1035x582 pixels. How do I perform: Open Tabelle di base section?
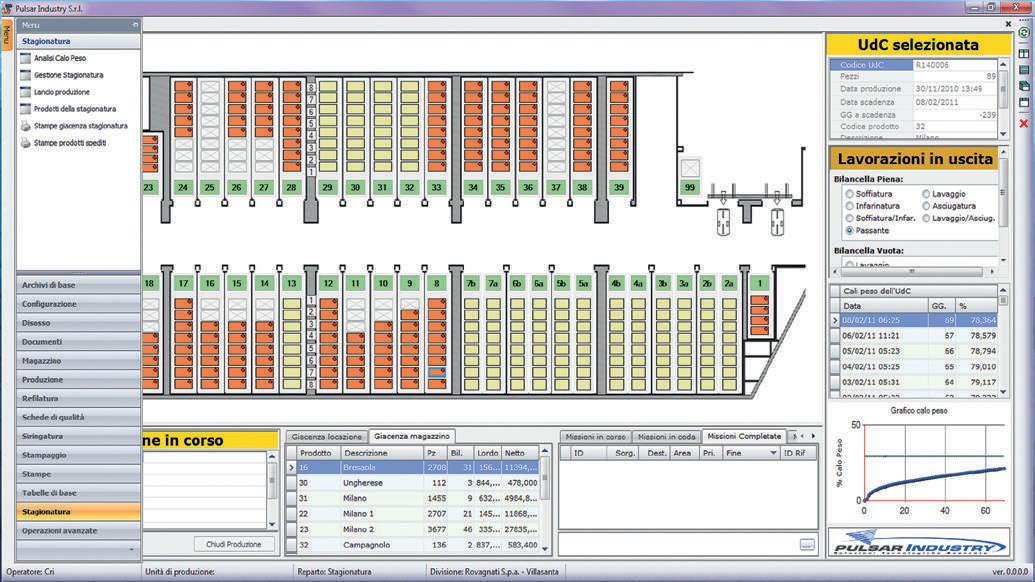pos(78,493)
